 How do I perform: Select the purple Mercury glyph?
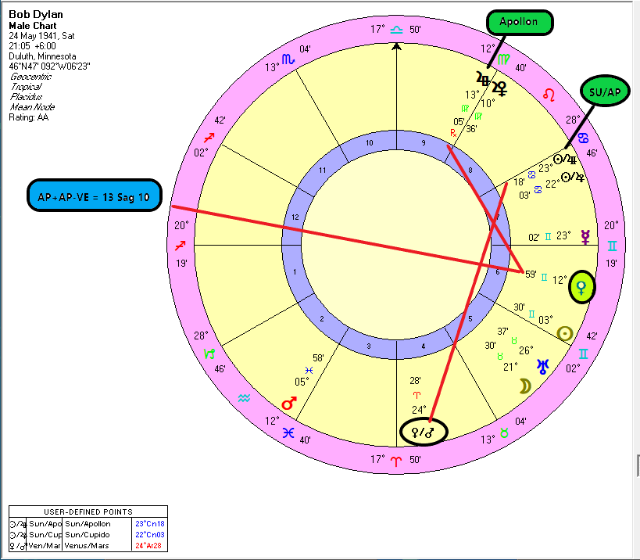[585, 237]
